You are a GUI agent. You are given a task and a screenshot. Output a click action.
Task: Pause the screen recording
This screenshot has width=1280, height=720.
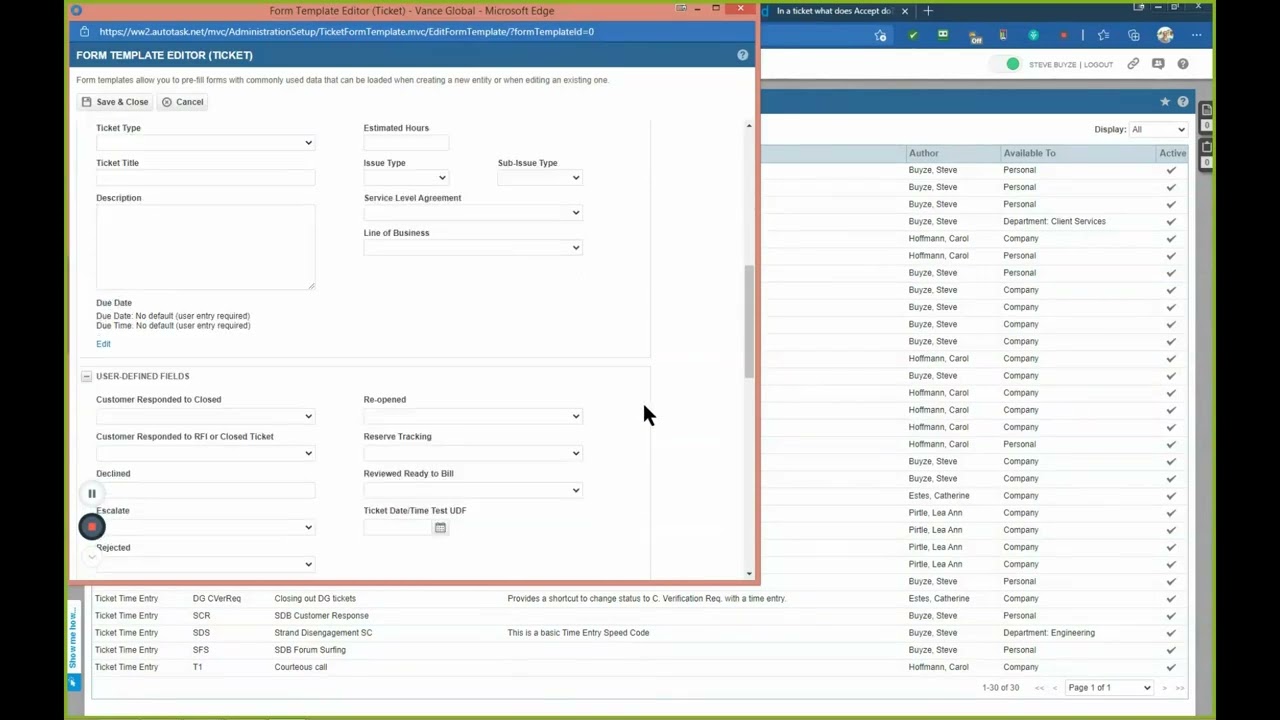(x=91, y=493)
